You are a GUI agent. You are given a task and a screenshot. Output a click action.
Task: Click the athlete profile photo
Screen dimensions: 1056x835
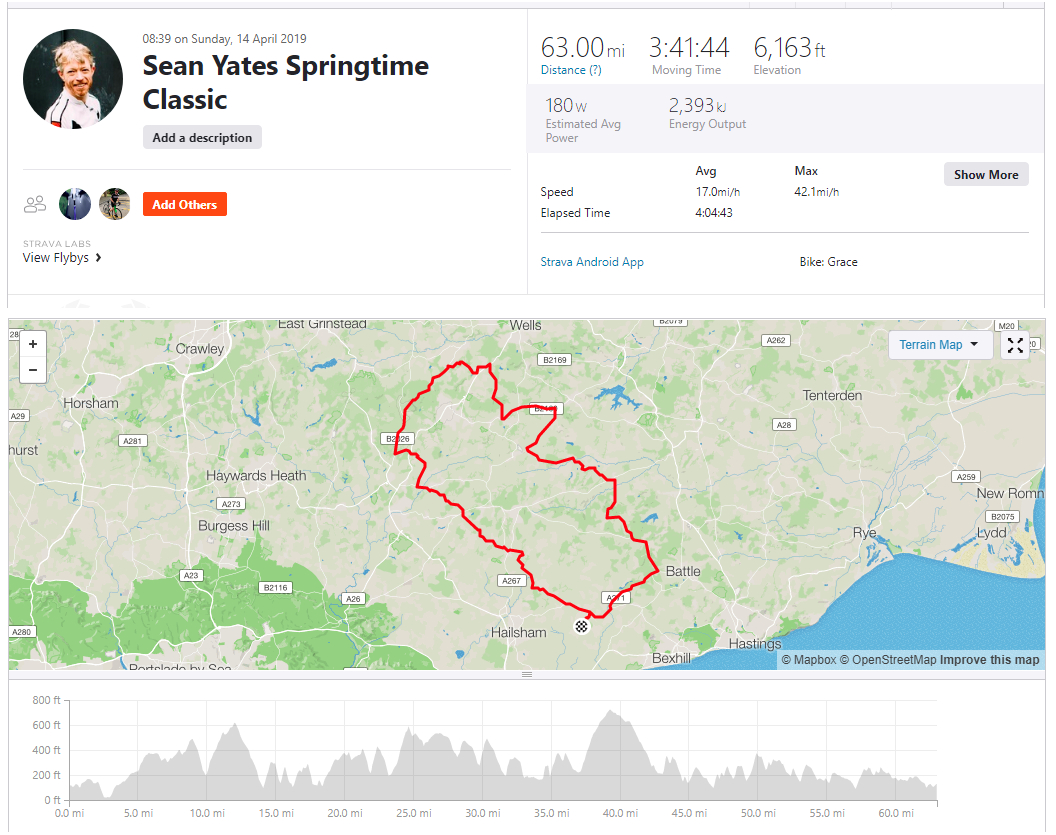tap(73, 78)
